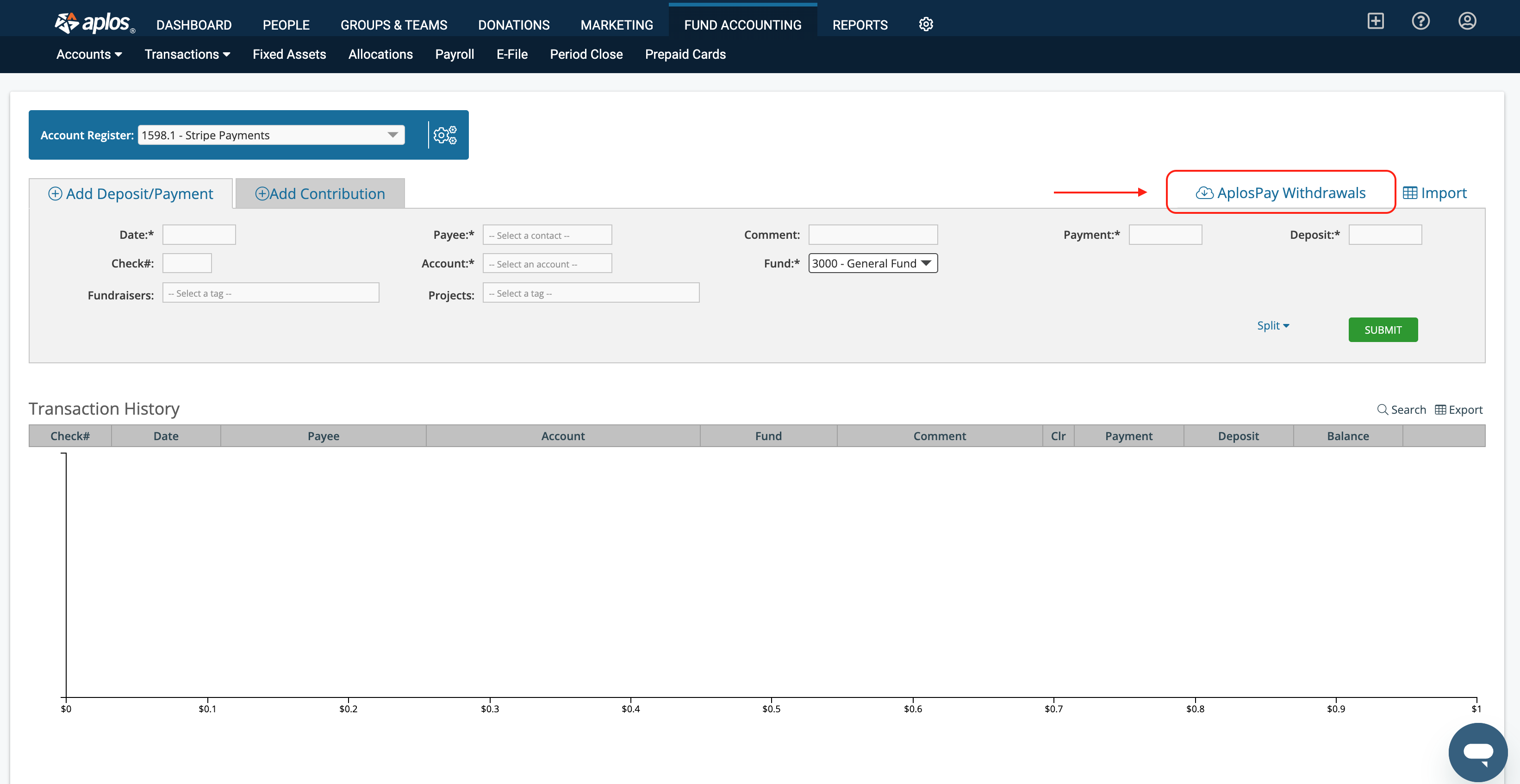Switch to Add Contribution tab
1520x784 pixels.
point(320,193)
